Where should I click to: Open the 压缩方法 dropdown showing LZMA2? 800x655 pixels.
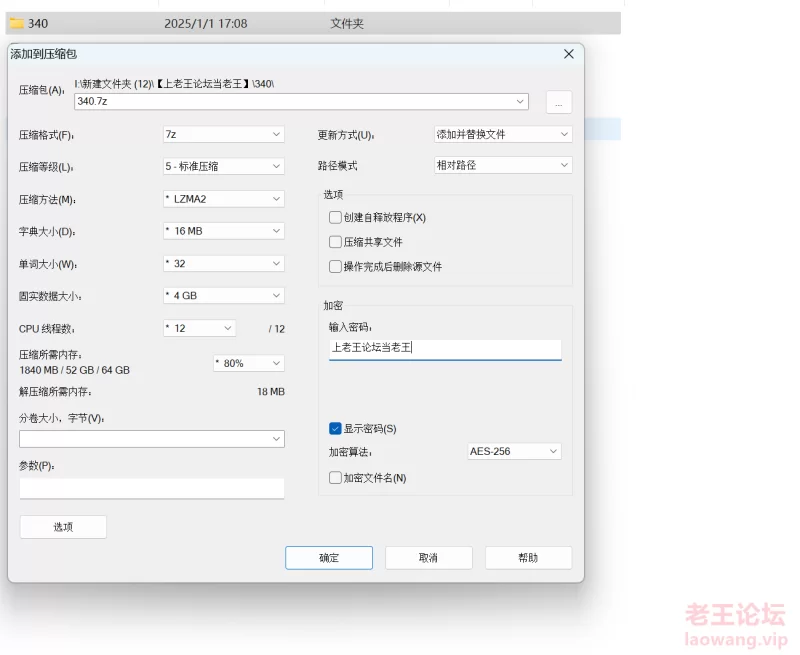(x=223, y=199)
